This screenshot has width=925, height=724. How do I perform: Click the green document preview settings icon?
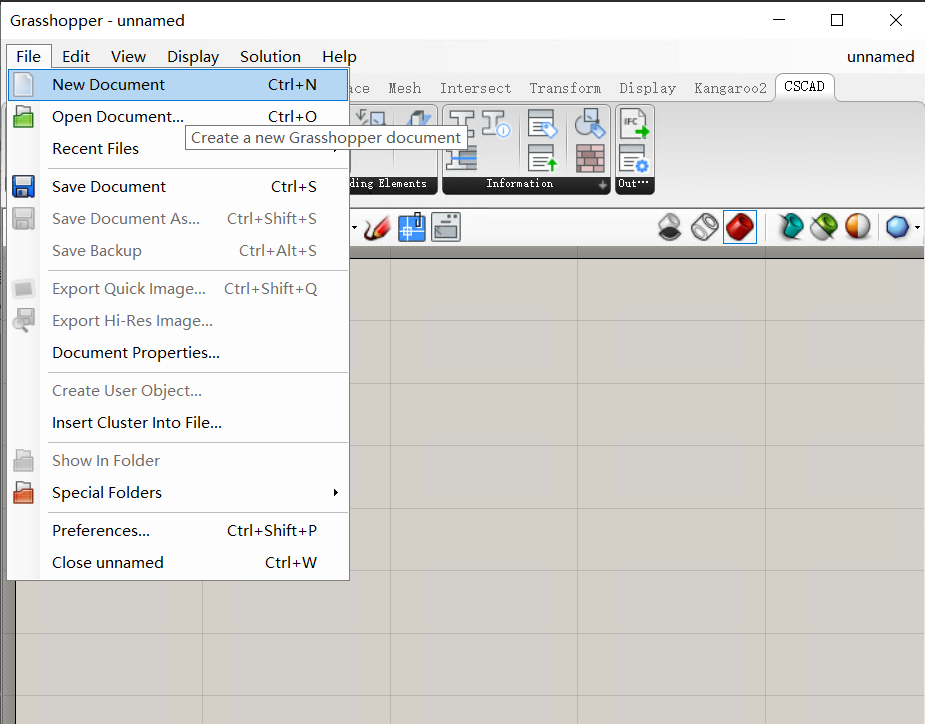[x=824, y=227]
